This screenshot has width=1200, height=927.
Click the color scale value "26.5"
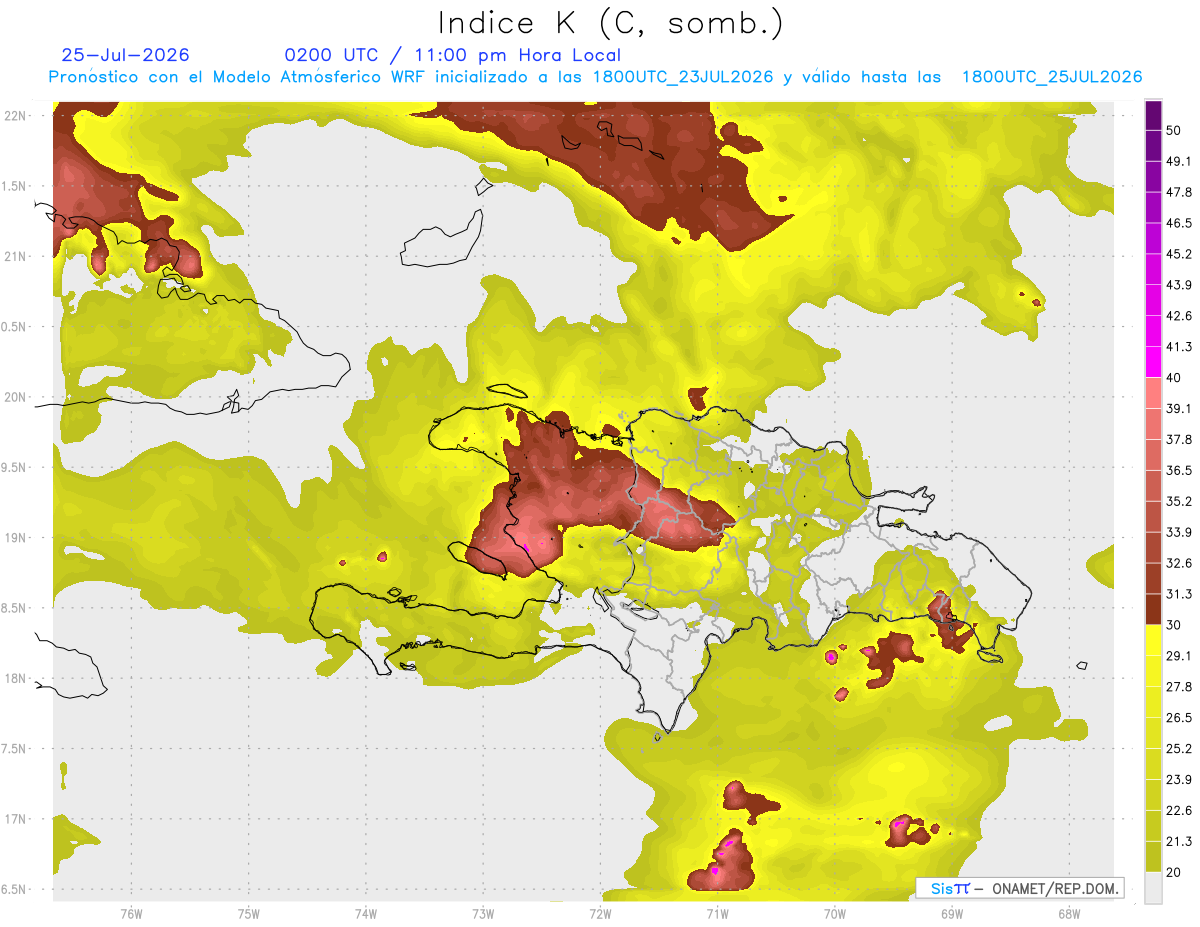click(x=1179, y=718)
